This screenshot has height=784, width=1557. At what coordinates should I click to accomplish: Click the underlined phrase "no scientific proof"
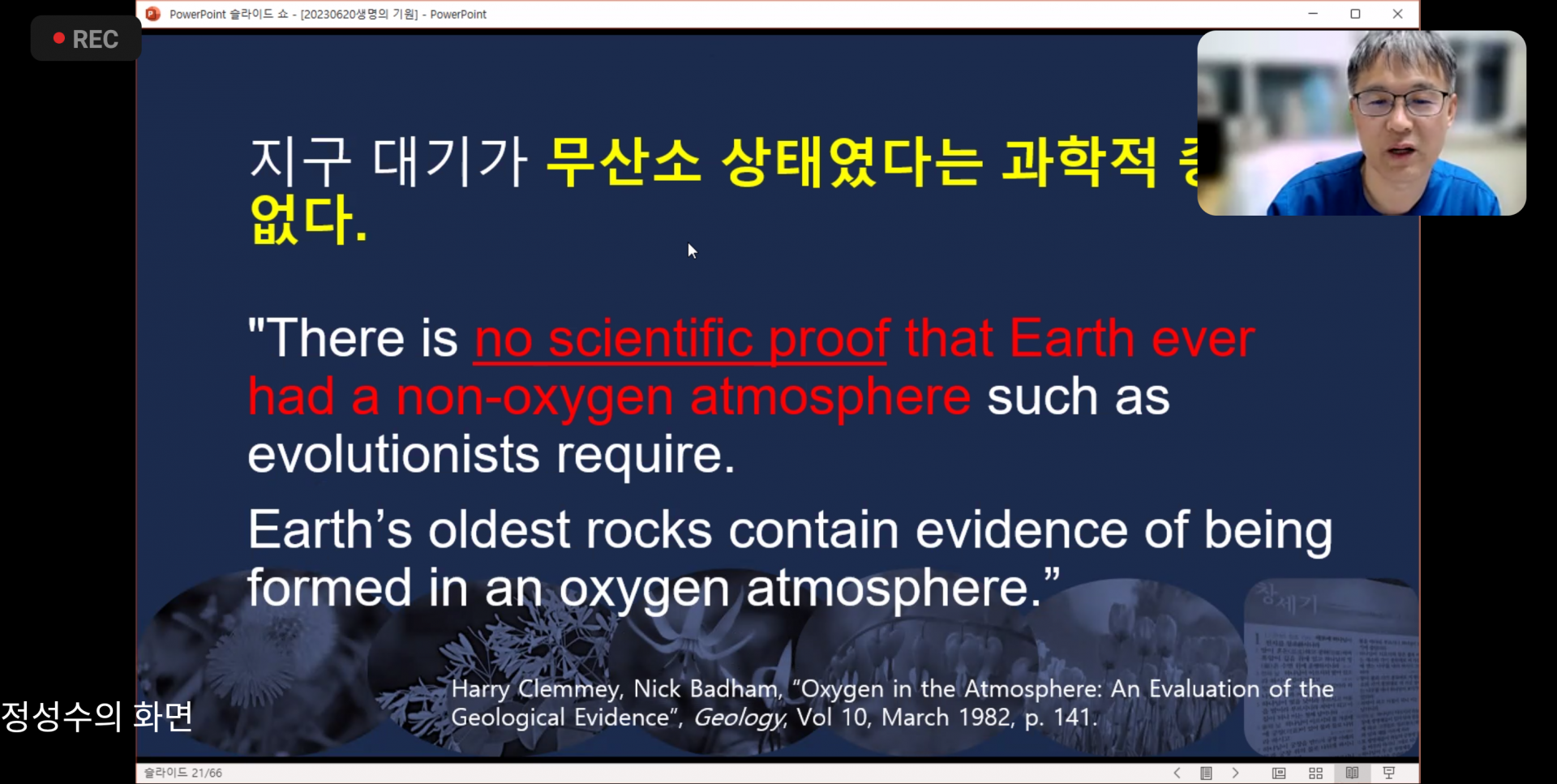click(682, 339)
